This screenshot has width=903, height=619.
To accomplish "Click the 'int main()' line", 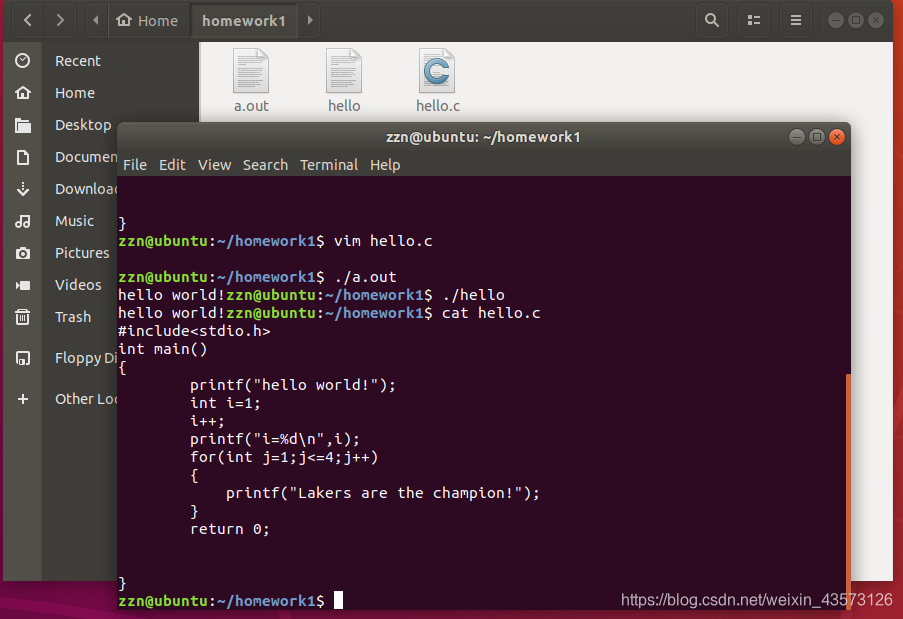I will tap(162, 349).
